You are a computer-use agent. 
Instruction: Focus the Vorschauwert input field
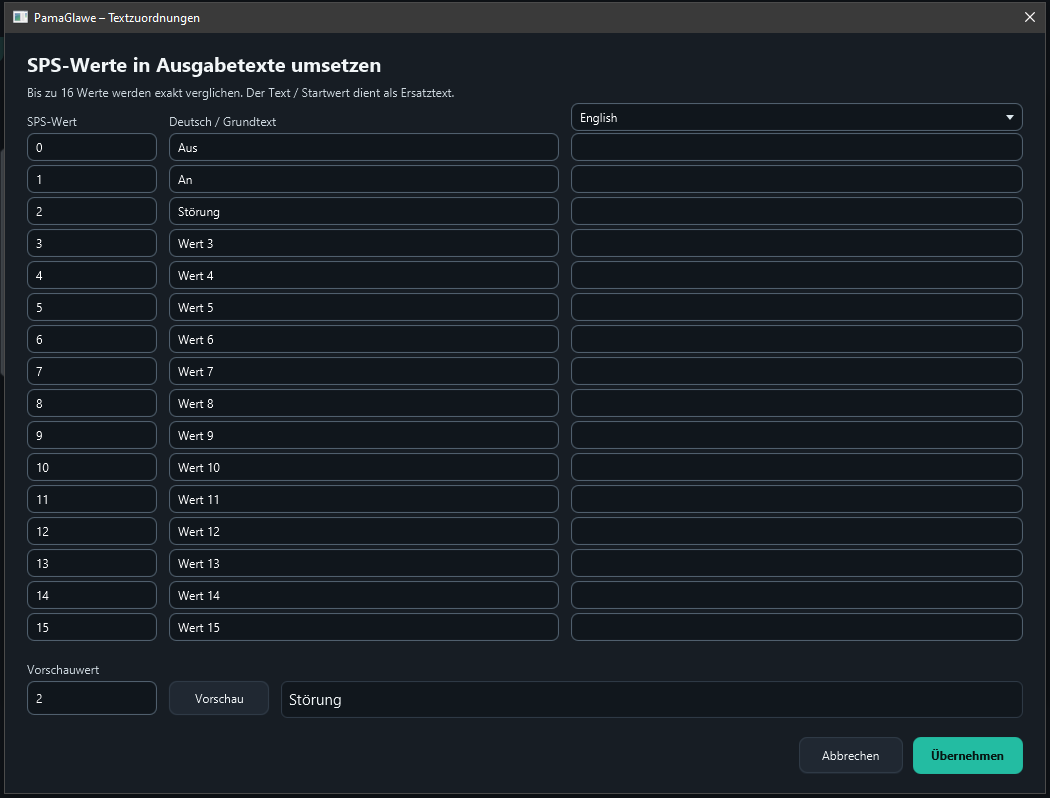tap(92, 698)
